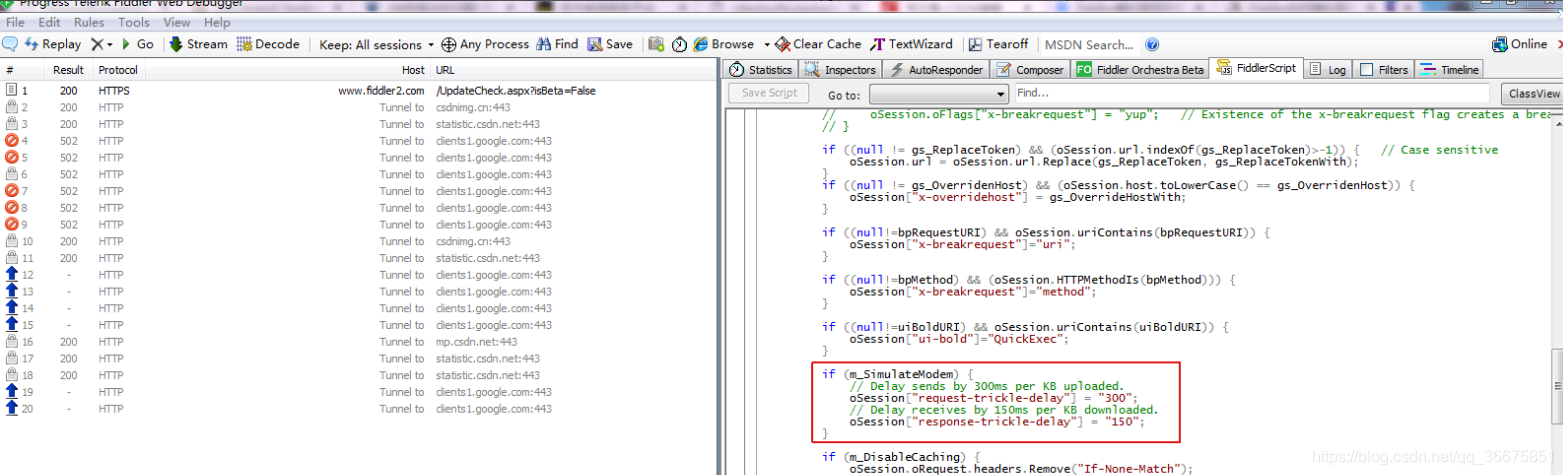Select session 1 www.fiddler2.com row
Image resolution: width=1563 pixels, height=475 pixels.
[x=358, y=90]
